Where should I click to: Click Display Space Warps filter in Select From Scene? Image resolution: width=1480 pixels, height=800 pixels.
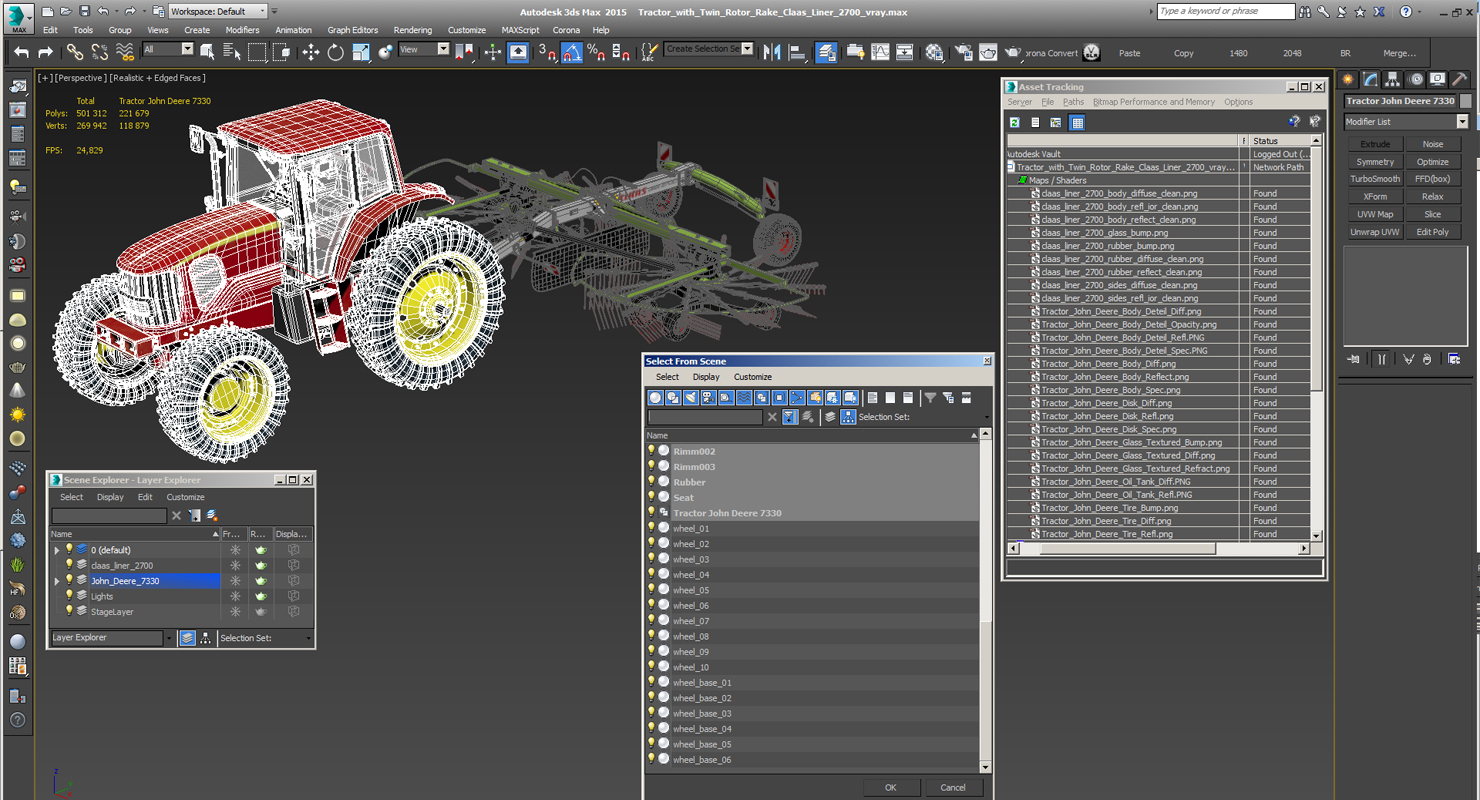point(744,398)
